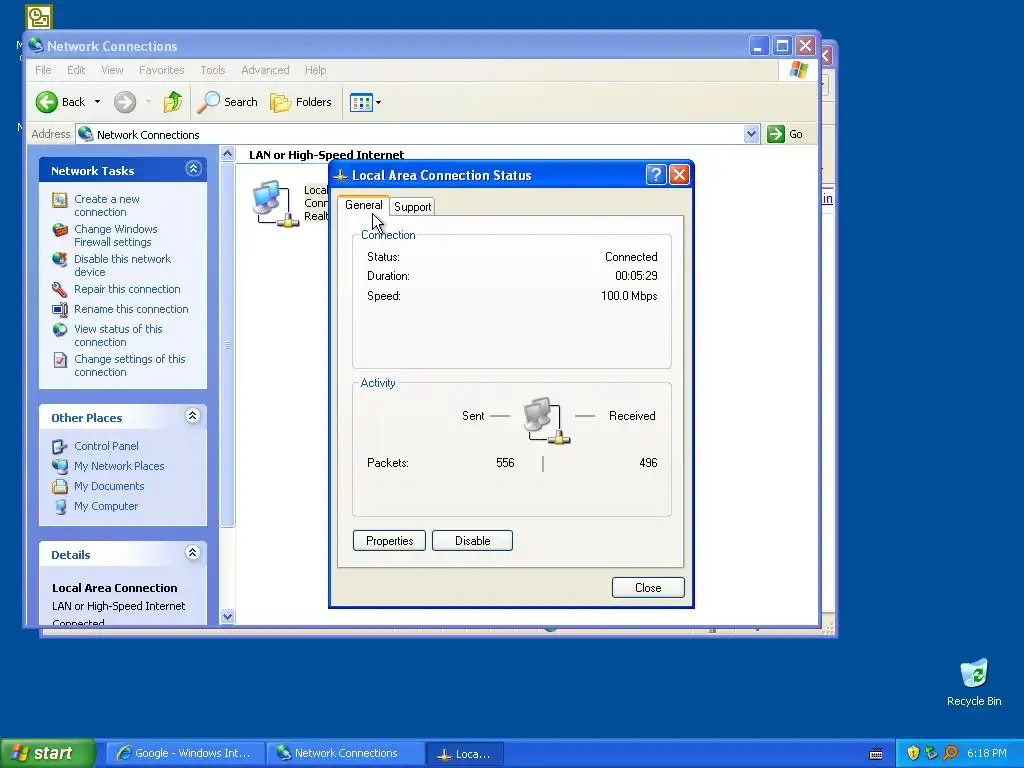This screenshot has width=1024, height=768.
Task: Switch to Google Internet Explorer taskbar button
Action: 185,754
